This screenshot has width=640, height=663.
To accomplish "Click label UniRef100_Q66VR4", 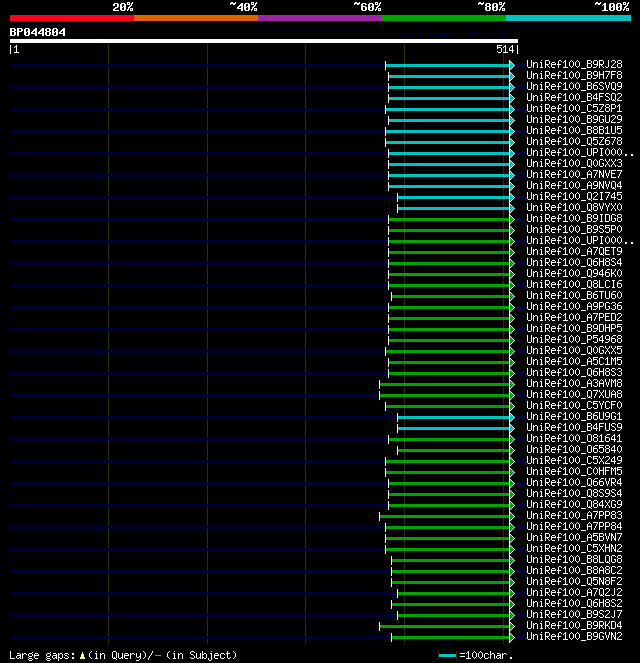I will coord(574,482).
